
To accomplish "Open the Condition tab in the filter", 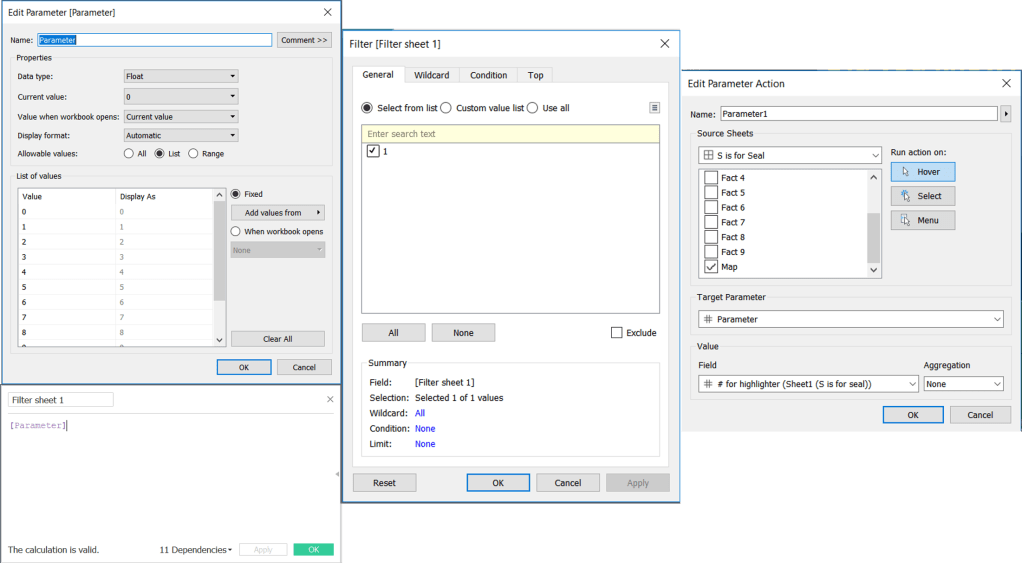I will (488, 75).
